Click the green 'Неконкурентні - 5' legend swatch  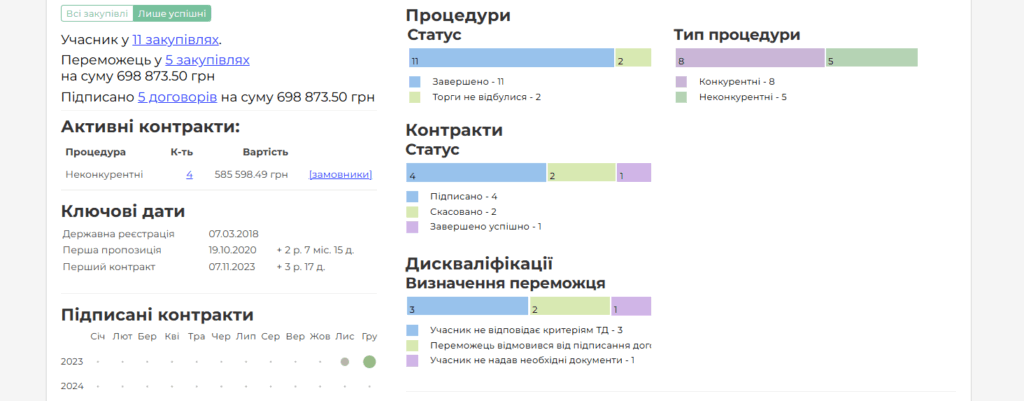(x=681, y=97)
